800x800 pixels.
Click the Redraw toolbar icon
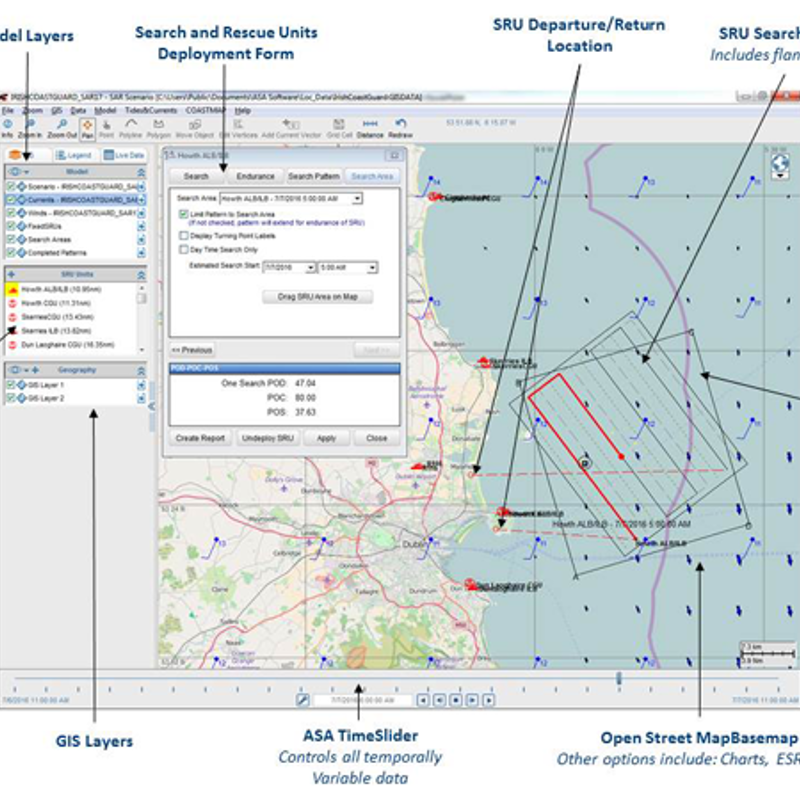(401, 126)
